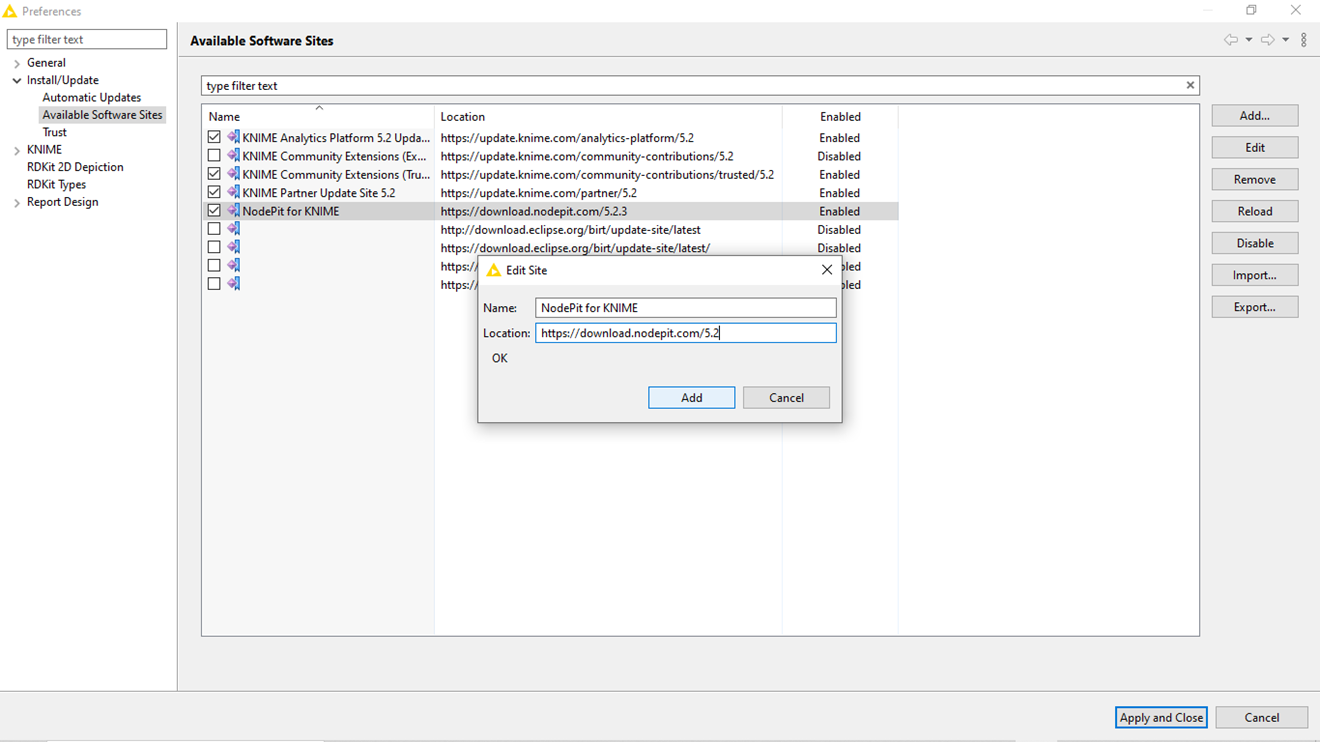Image resolution: width=1320 pixels, height=742 pixels.
Task: Click Add in Edit Site dialog
Action: (692, 397)
